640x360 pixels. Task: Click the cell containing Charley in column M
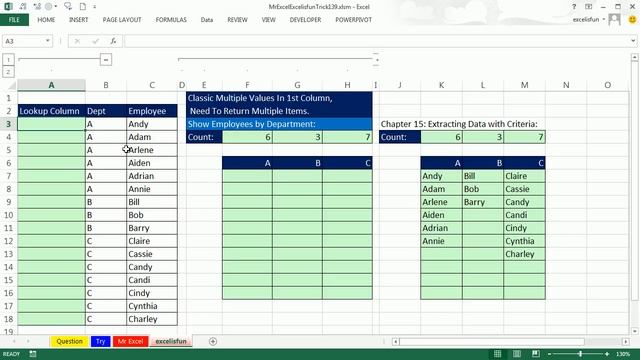[x=524, y=254]
